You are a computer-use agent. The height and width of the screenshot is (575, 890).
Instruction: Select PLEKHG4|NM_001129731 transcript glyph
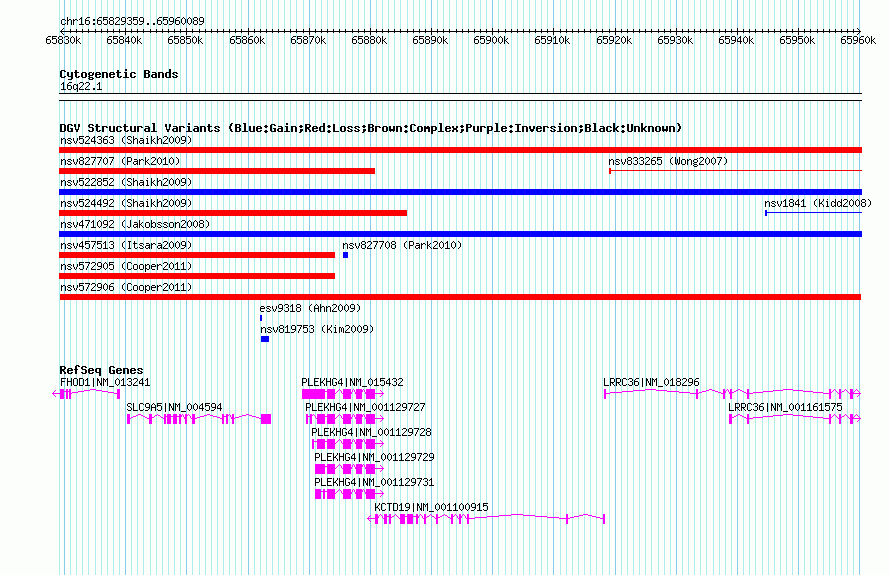pos(350,494)
